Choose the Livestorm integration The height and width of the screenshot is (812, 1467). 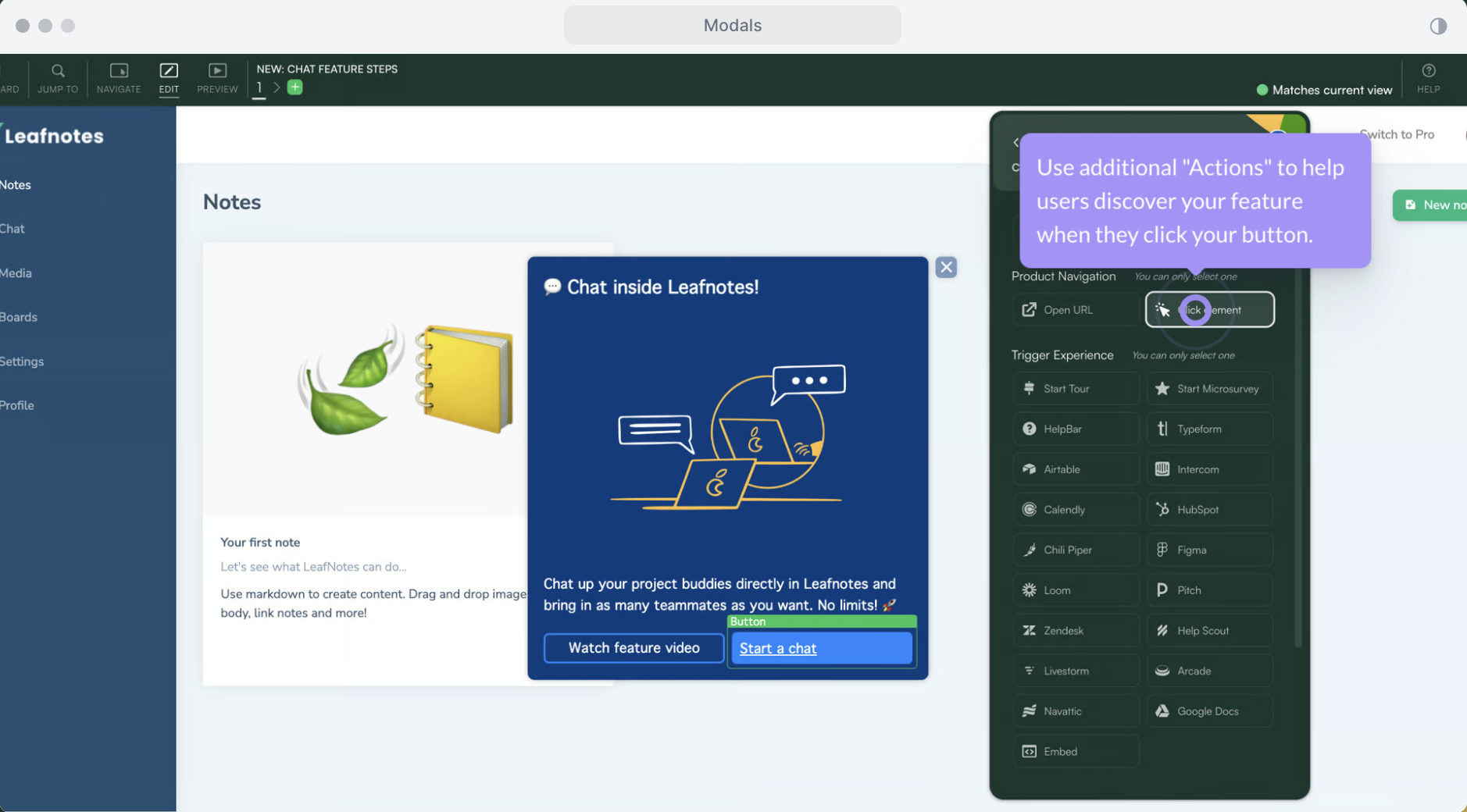coord(1075,671)
